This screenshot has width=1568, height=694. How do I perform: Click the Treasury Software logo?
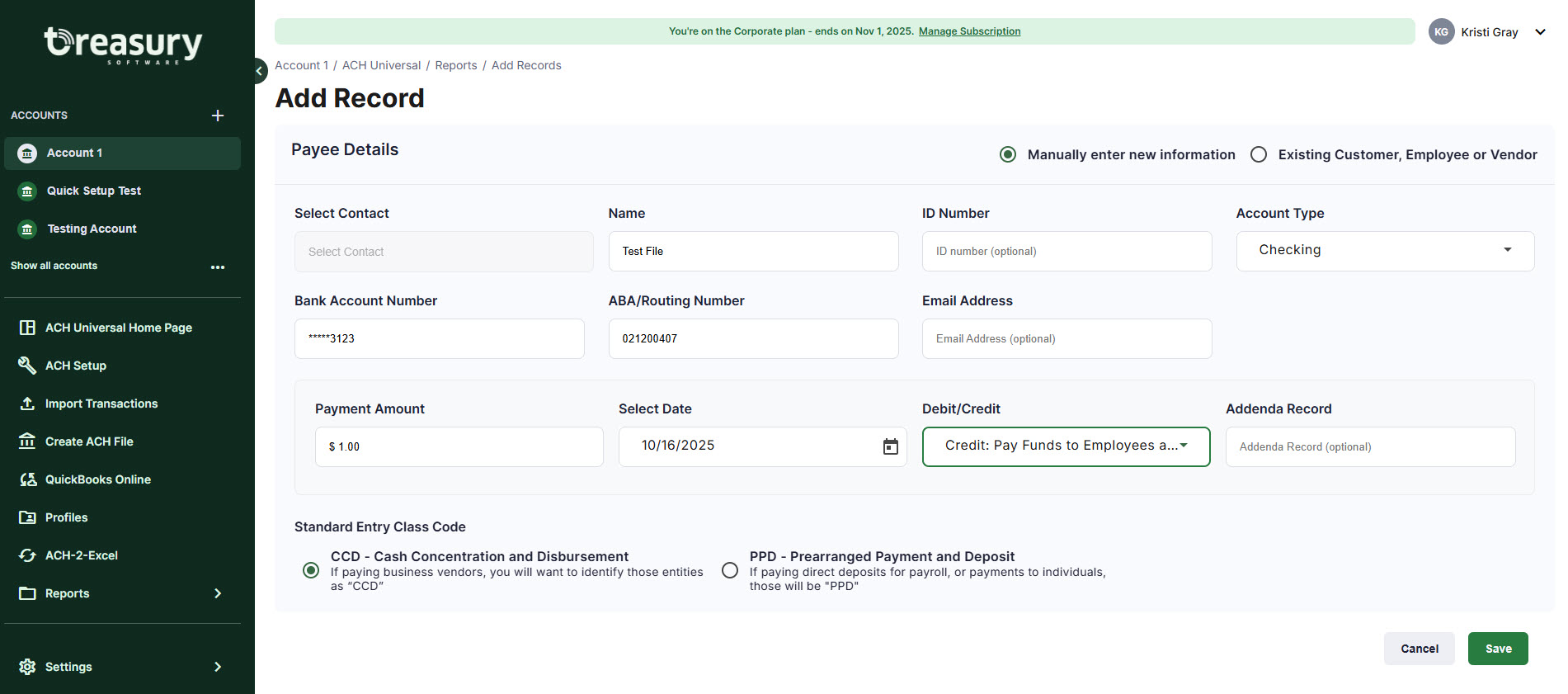coord(123,45)
